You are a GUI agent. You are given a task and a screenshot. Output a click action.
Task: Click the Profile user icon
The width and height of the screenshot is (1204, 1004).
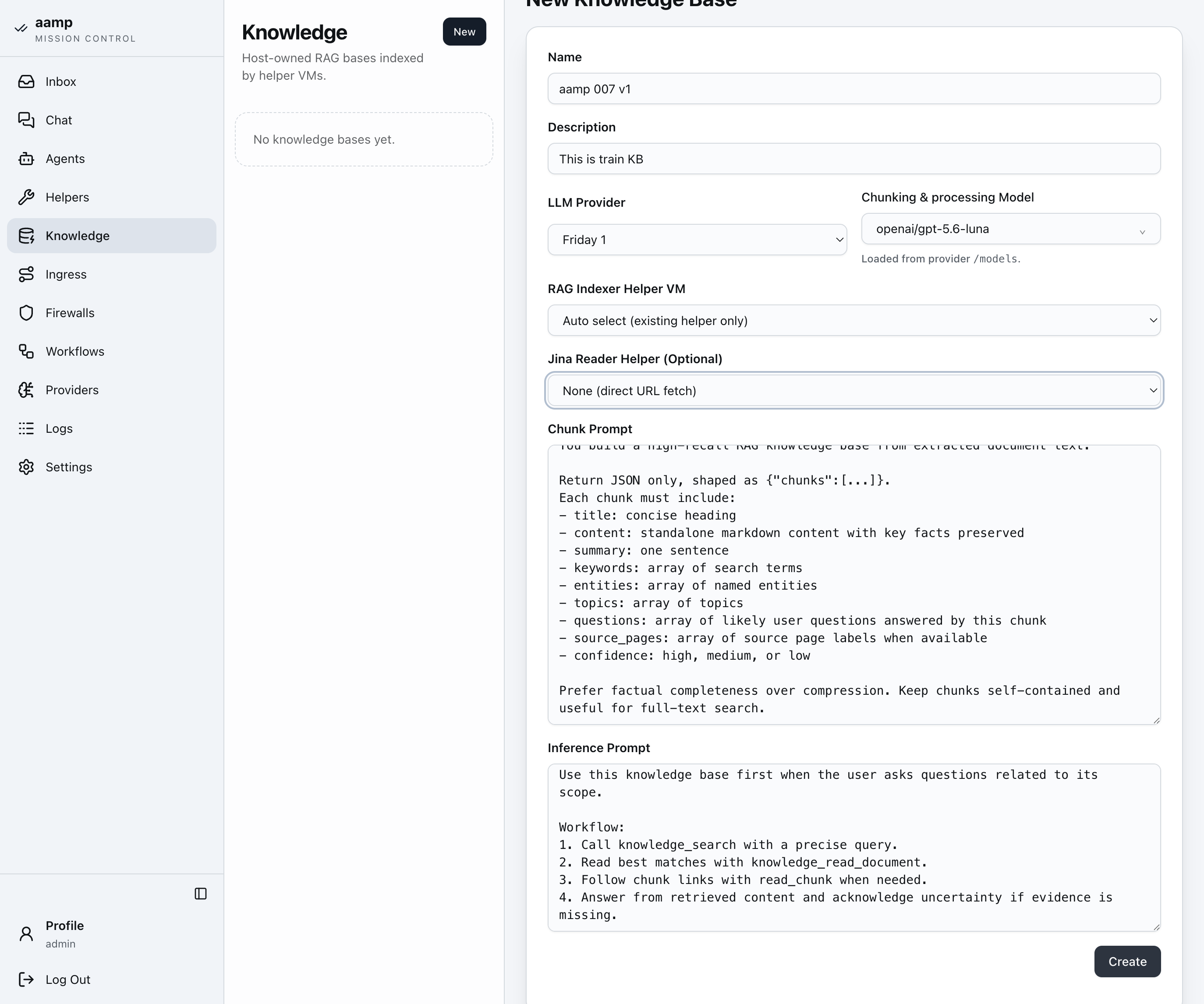point(26,934)
